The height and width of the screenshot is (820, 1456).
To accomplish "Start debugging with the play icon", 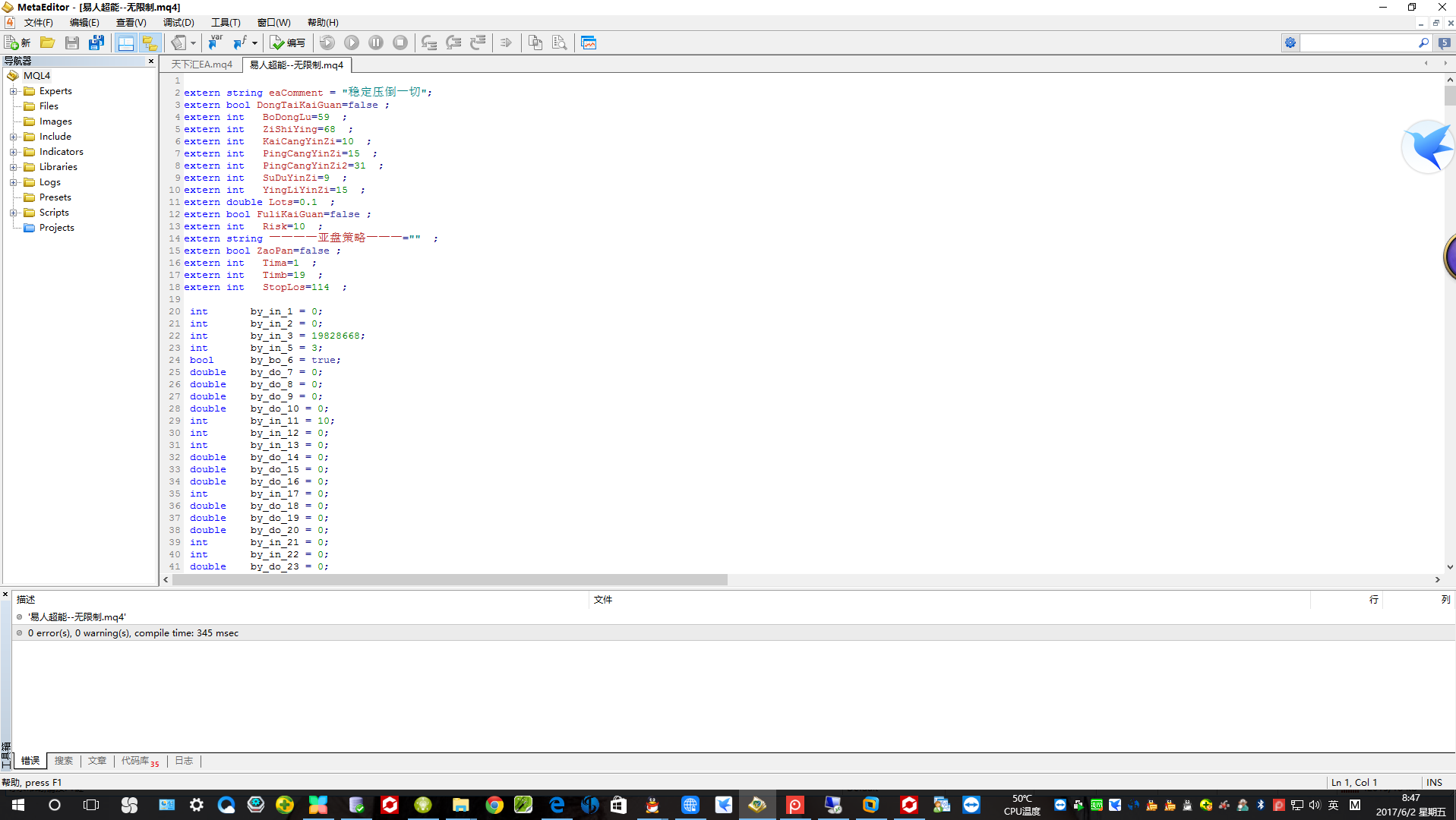I will click(x=352, y=43).
